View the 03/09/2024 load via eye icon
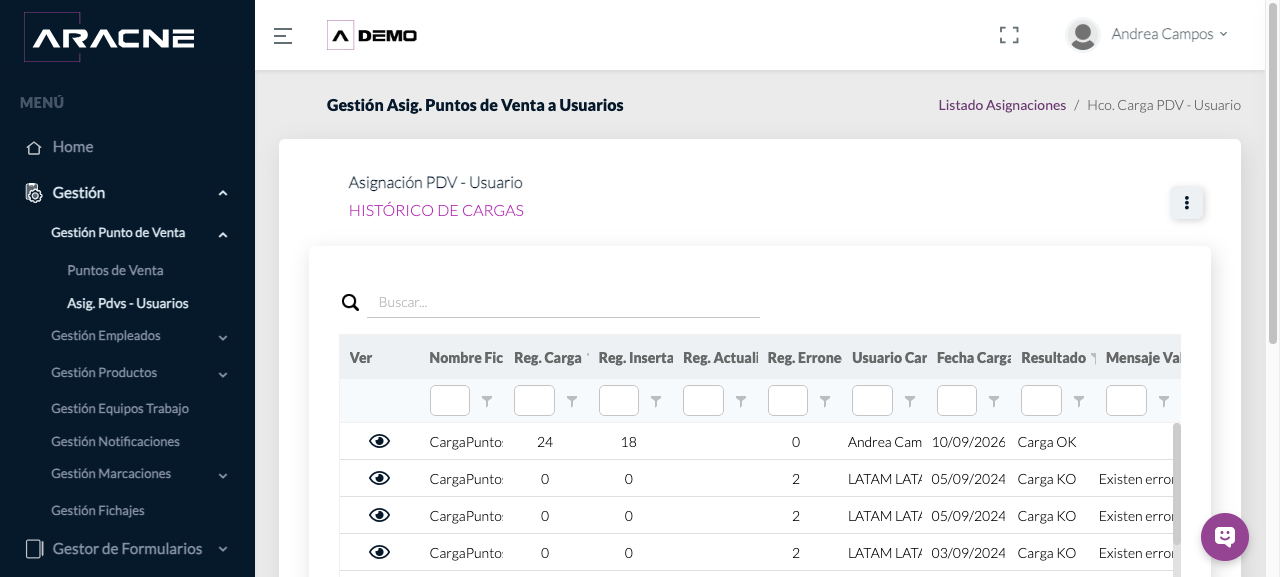This screenshot has height=577, width=1280. pyautogui.click(x=379, y=552)
